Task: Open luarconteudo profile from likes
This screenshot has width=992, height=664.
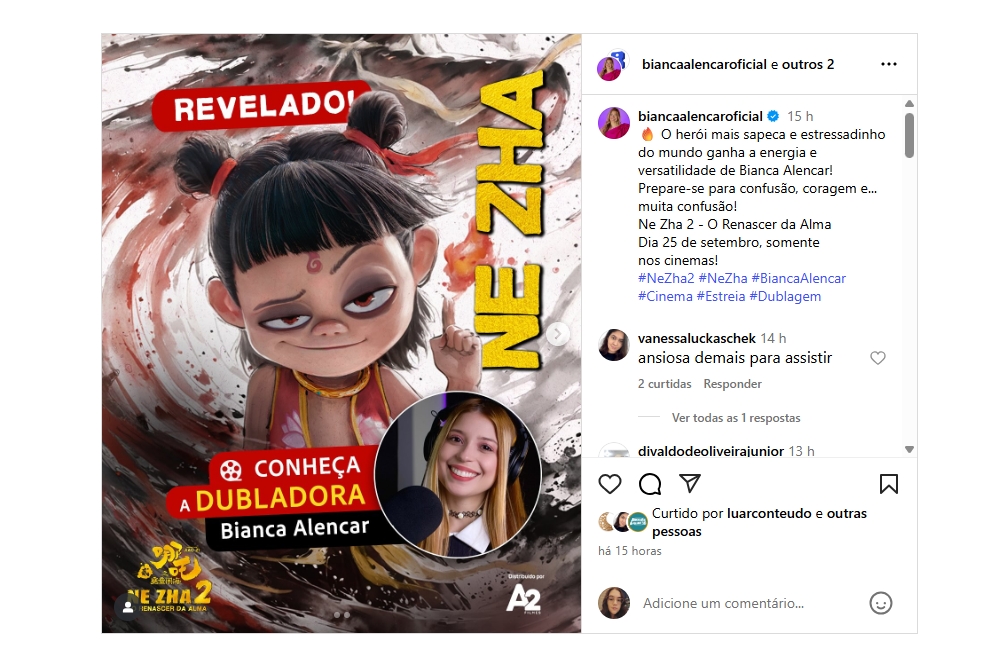Action: 769,513
